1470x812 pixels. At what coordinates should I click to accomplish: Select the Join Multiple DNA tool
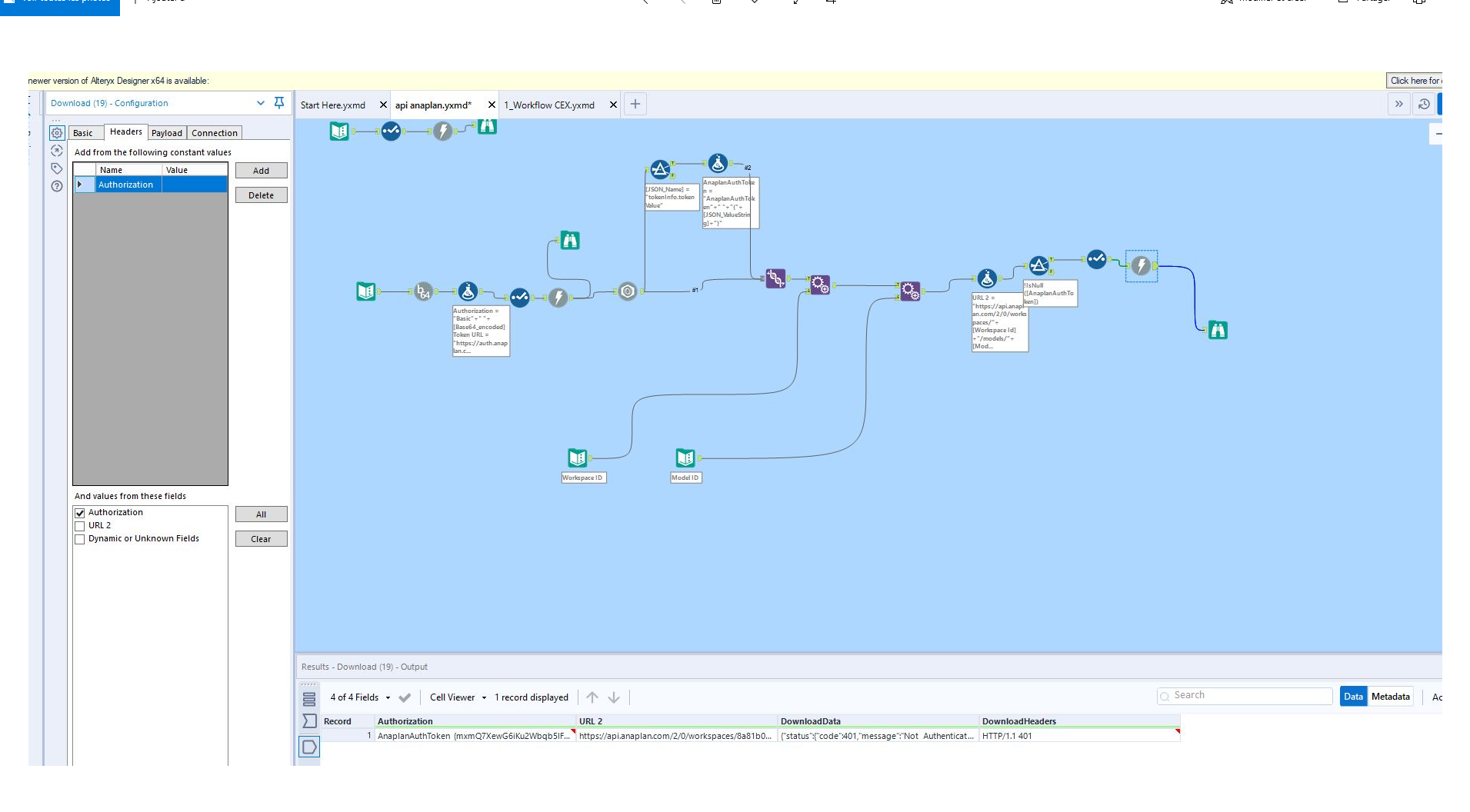click(775, 278)
